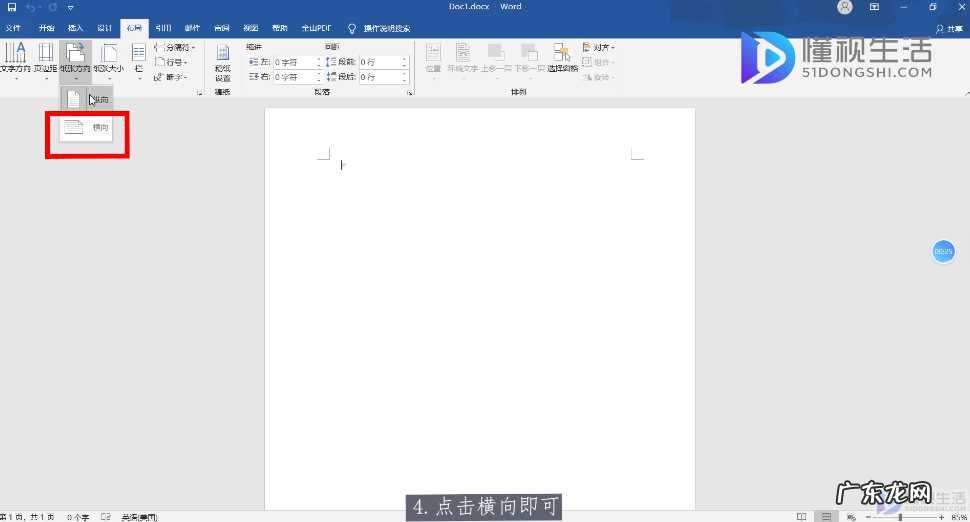This screenshot has width=970, height=522.
Task: Save document using the quick access icon
Action: coord(12,7)
